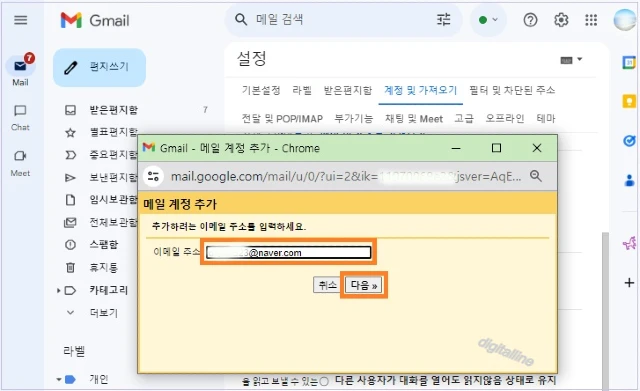640x391 pixels.
Task: Click the 이메일 주소 input field
Action: pyautogui.click(x=288, y=252)
